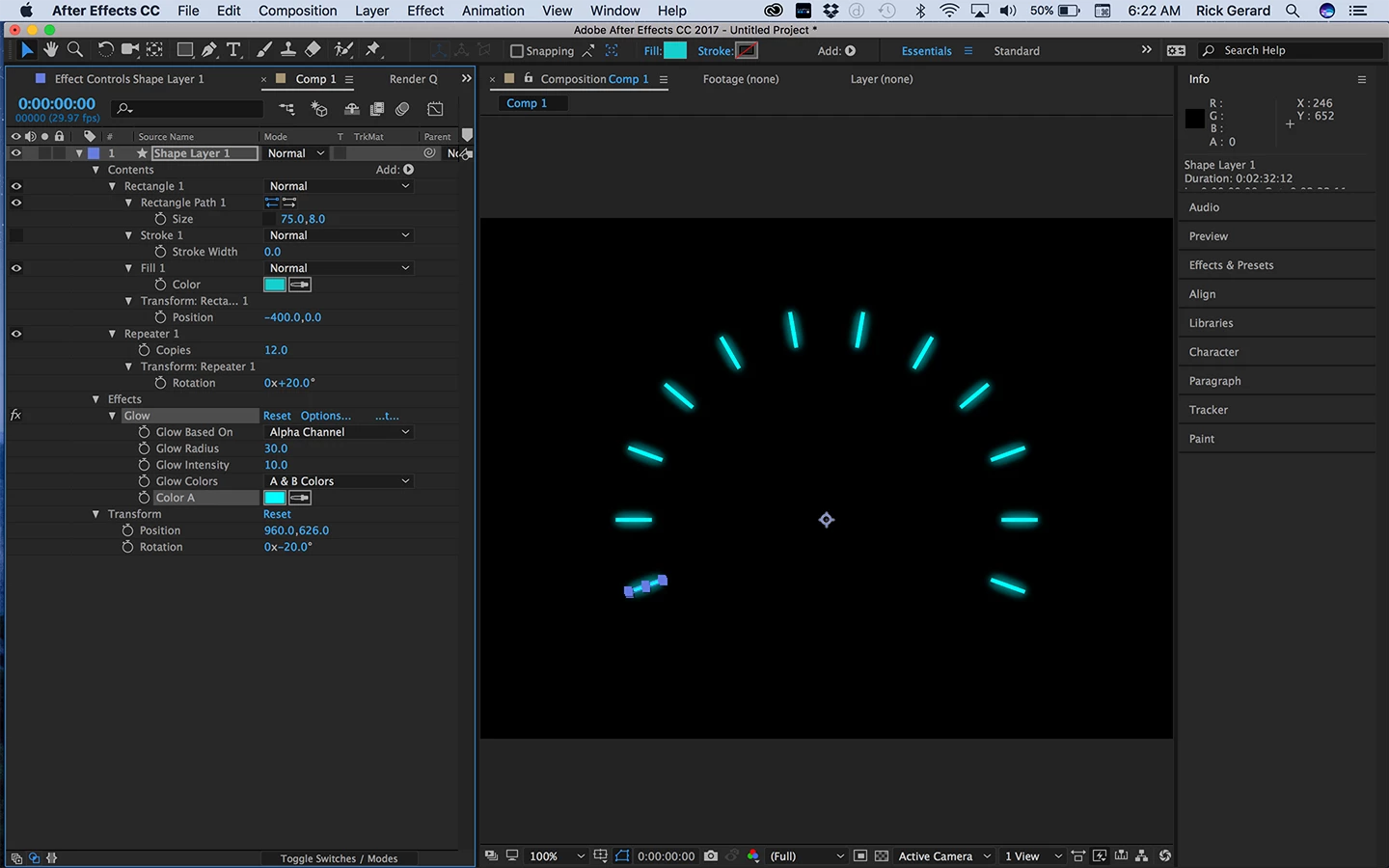1389x868 pixels.
Task: Open the Active Camera view dropdown
Action: click(944, 855)
